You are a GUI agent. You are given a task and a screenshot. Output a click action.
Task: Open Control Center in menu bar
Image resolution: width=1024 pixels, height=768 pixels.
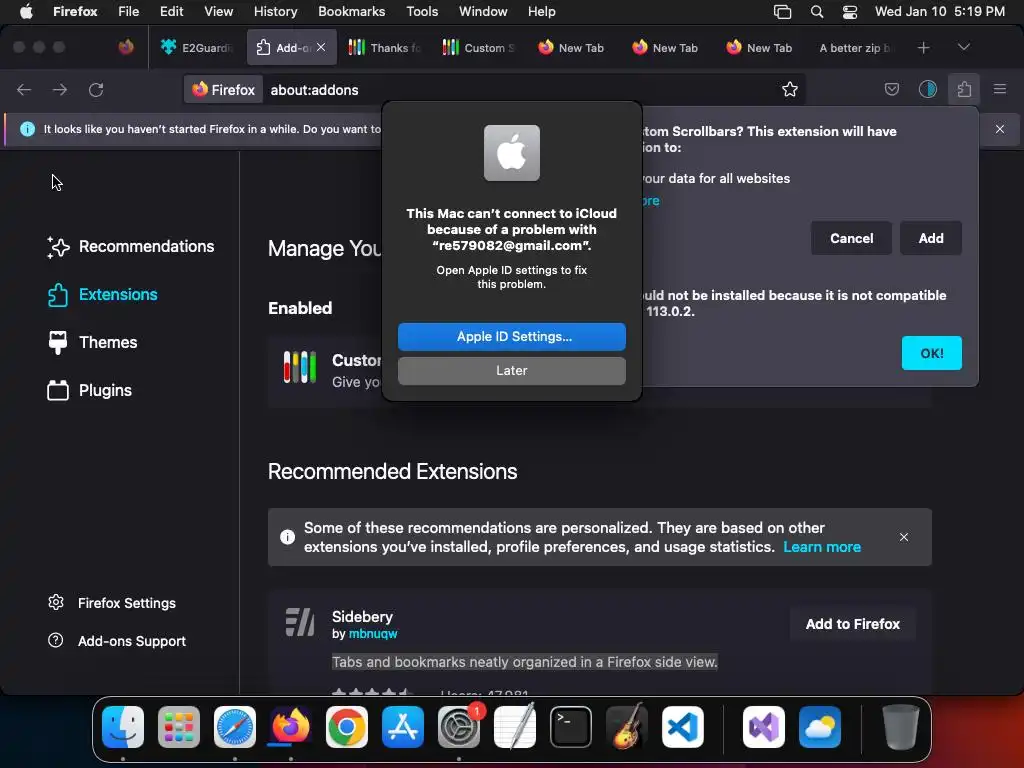(x=850, y=12)
